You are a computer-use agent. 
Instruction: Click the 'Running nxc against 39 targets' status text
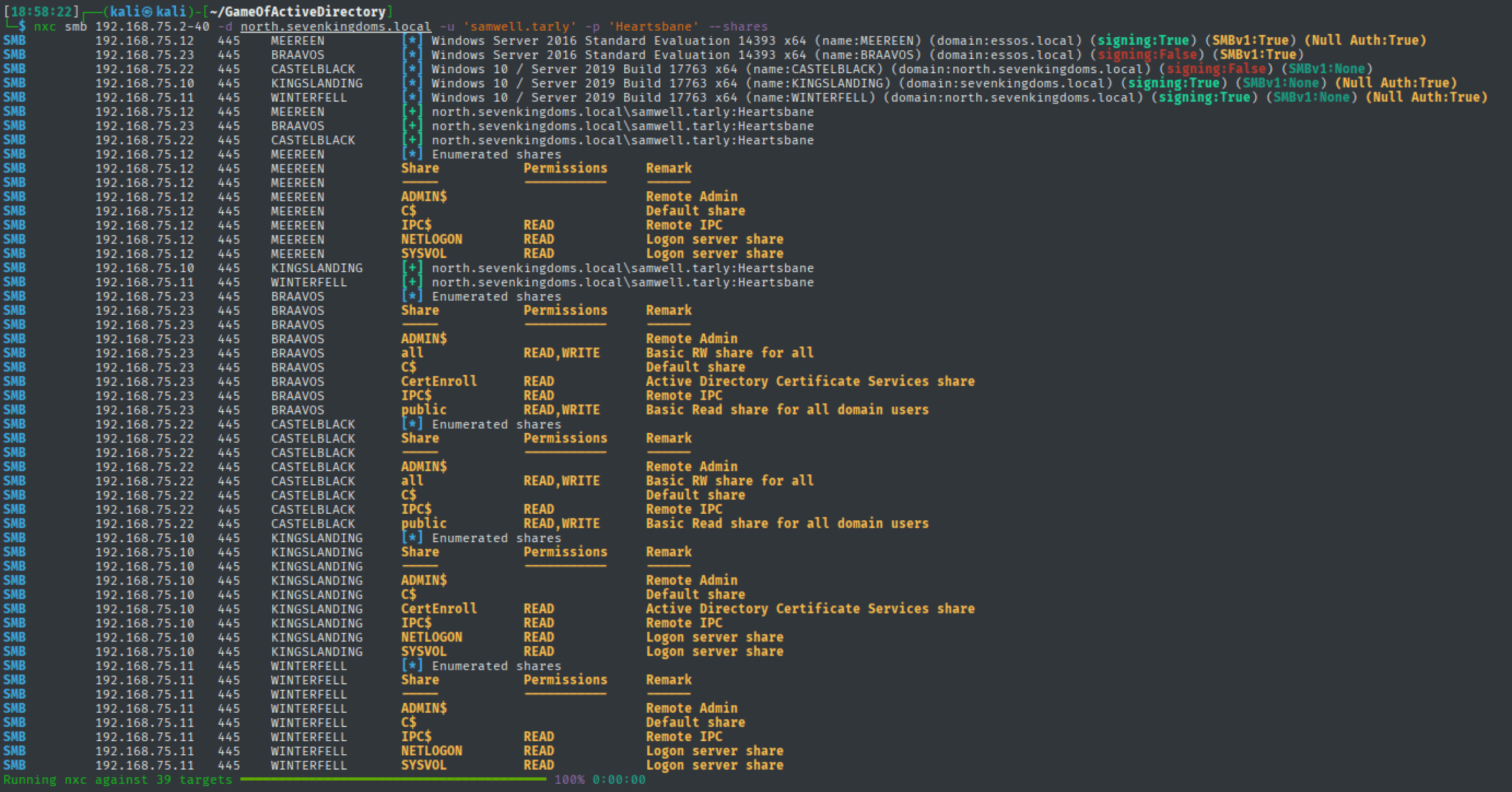click(118, 780)
